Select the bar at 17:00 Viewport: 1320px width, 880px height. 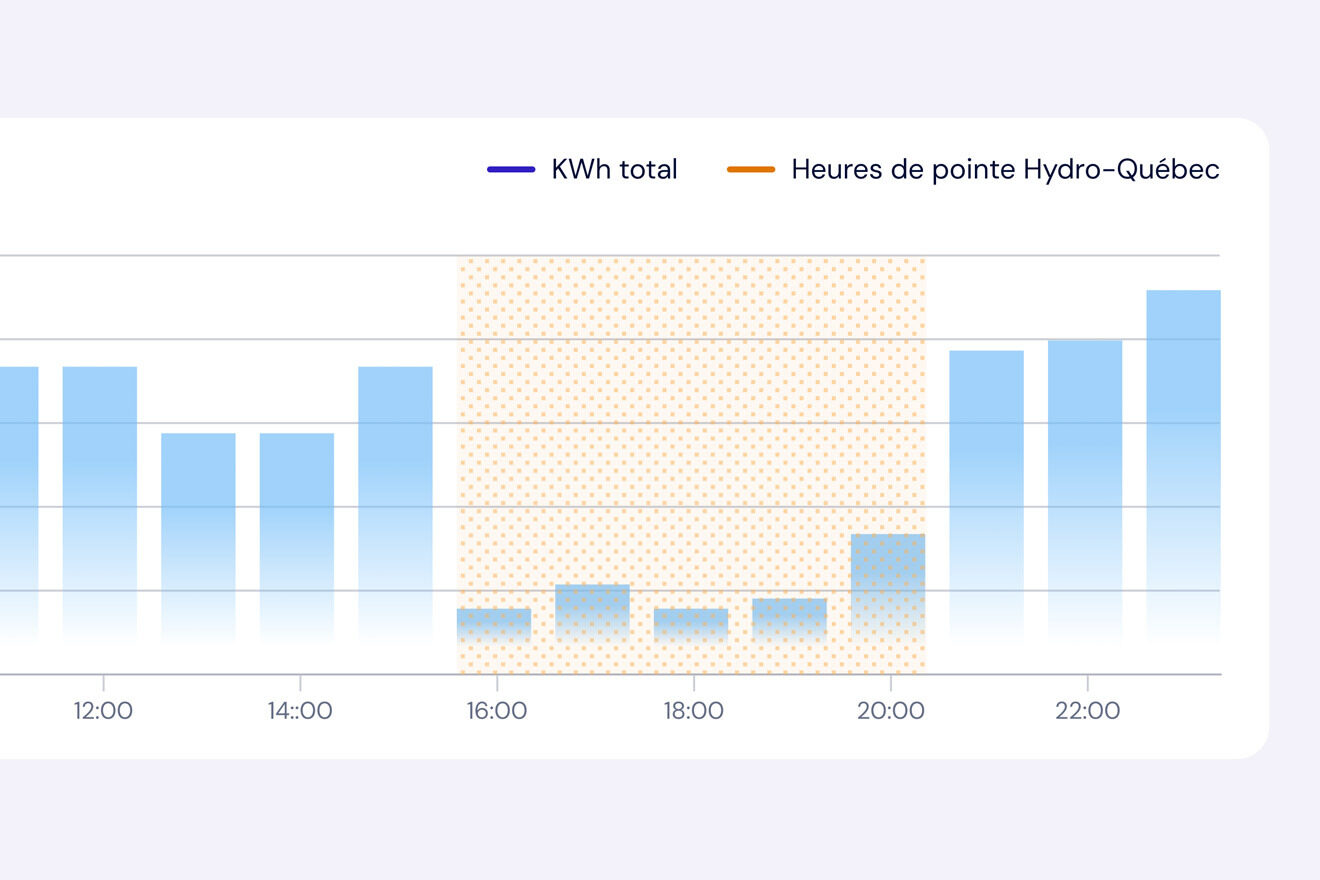point(593,612)
